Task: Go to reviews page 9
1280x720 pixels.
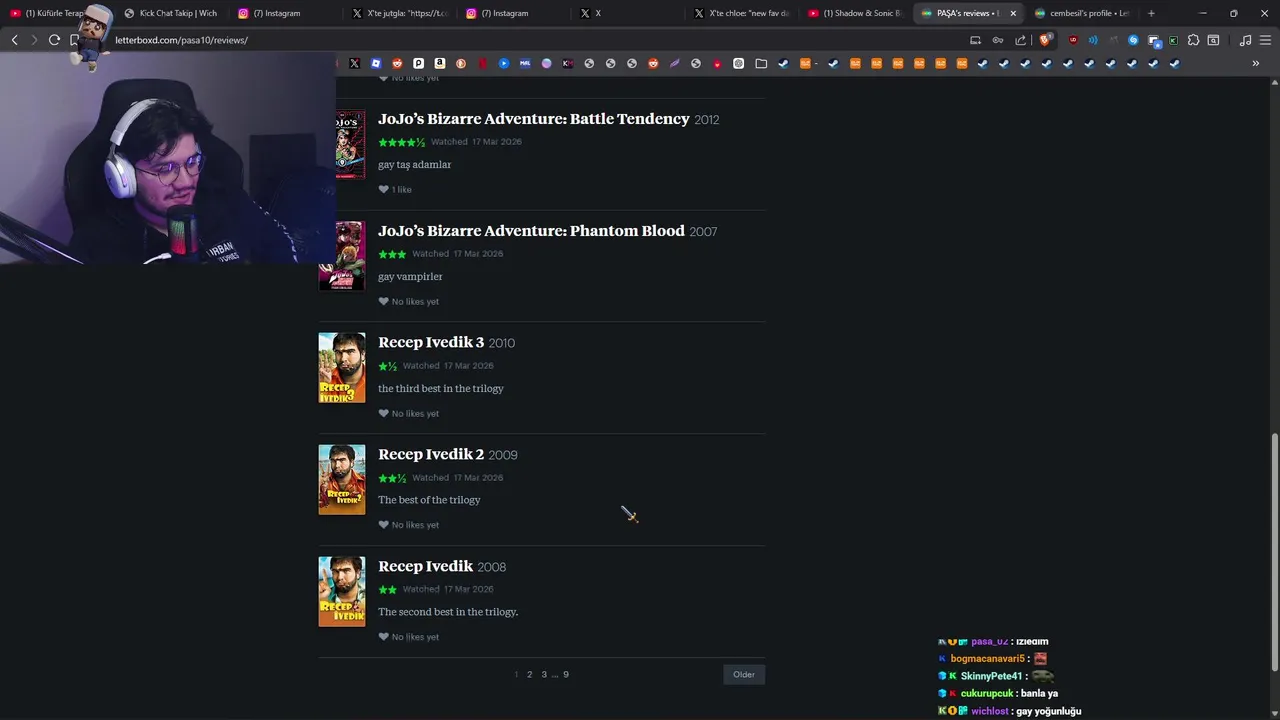Action: pyautogui.click(x=565, y=674)
